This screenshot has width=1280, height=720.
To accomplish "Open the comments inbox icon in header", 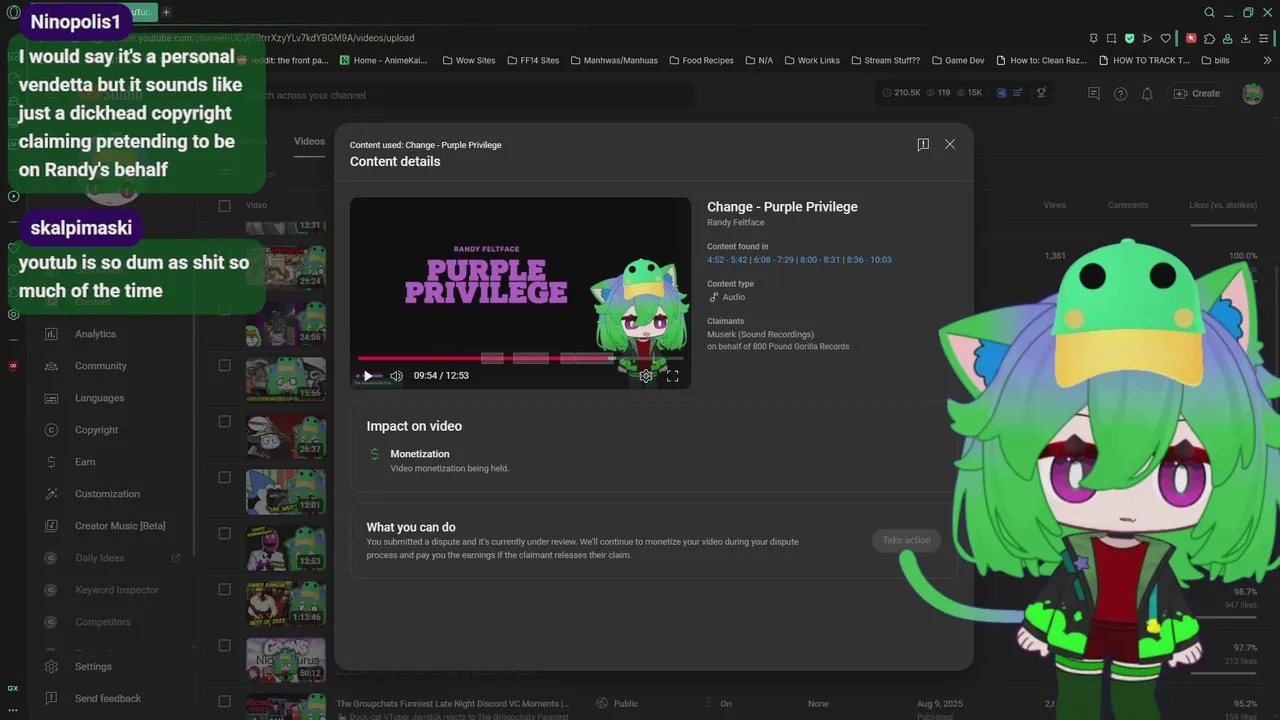I will click(1093, 94).
